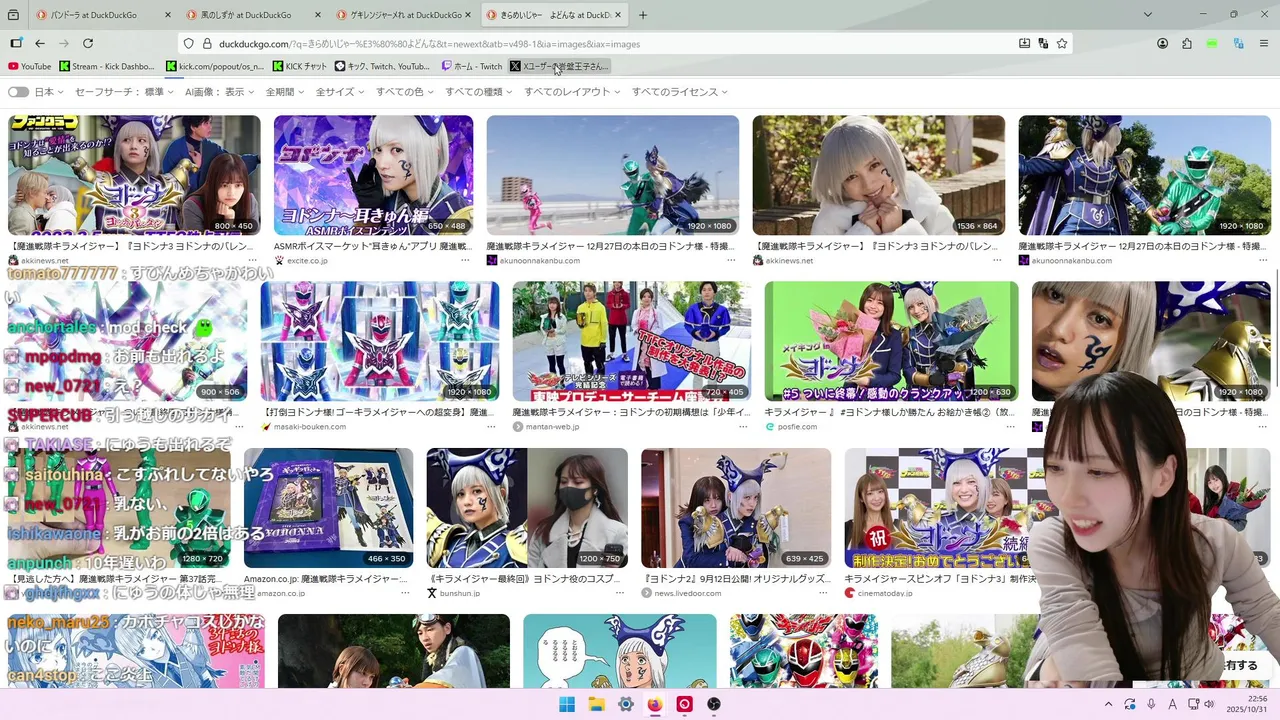Open three-dot menu for mantan-web.jp result

point(743,426)
